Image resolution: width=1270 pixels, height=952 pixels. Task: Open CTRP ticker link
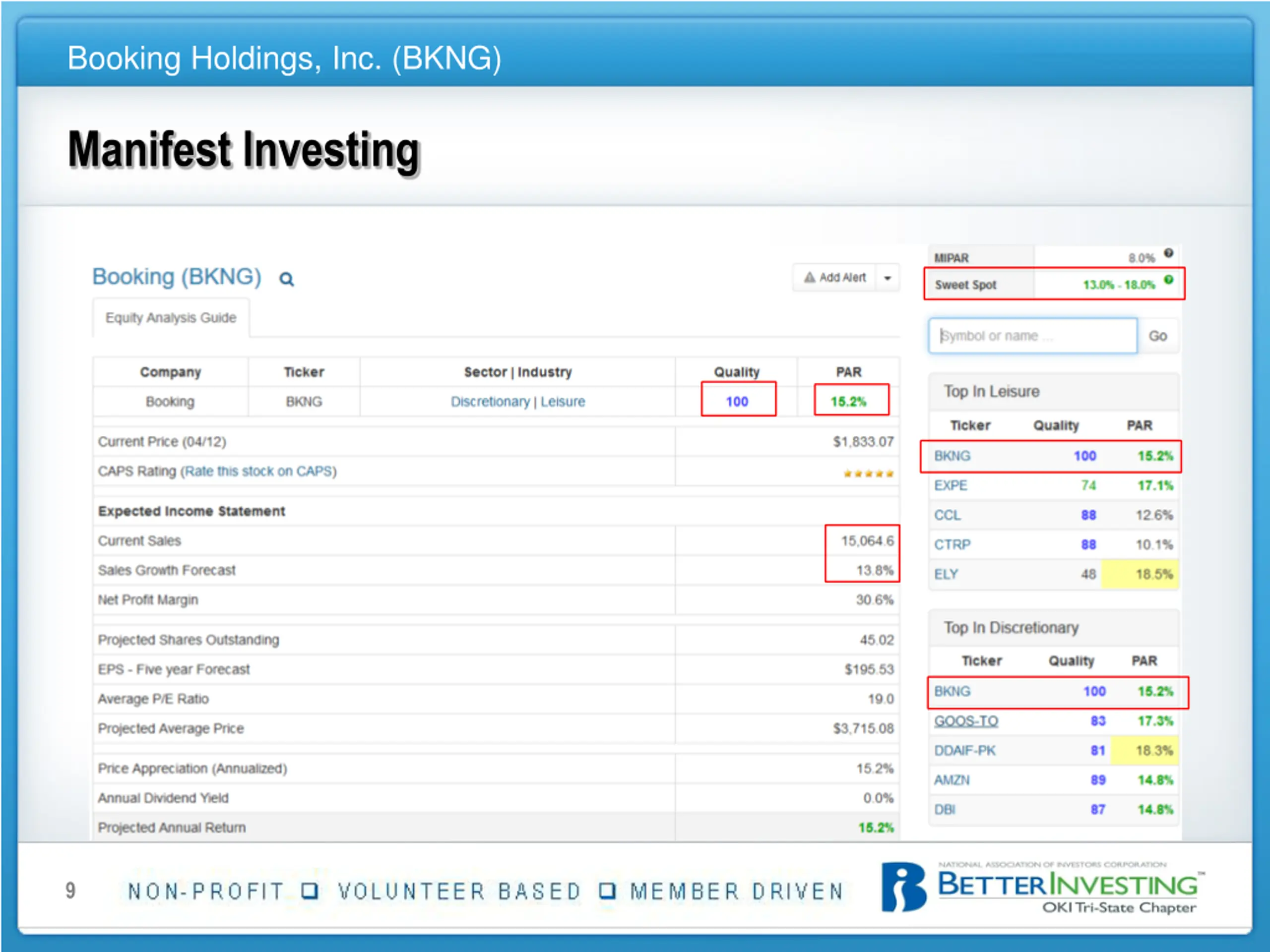pyautogui.click(x=952, y=544)
